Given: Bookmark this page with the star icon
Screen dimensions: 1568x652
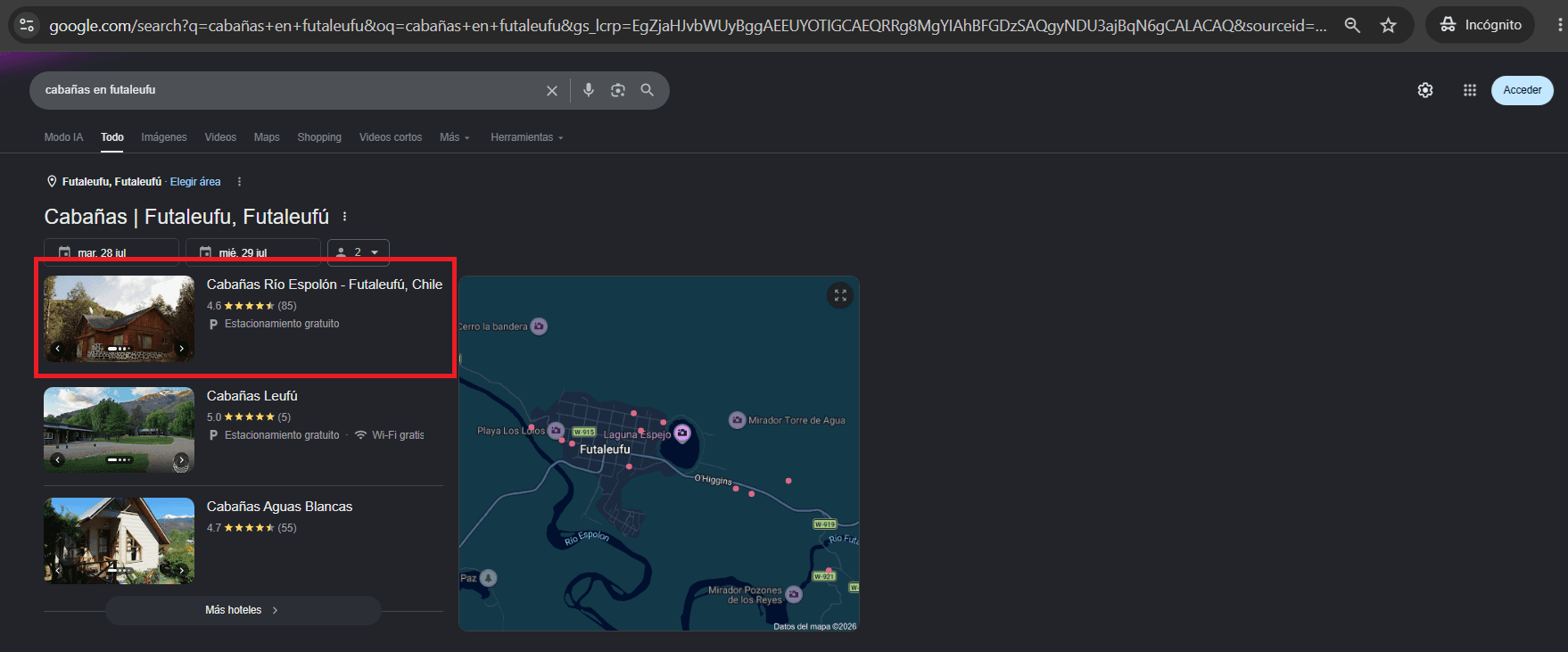Looking at the screenshot, I should coord(1388,25).
